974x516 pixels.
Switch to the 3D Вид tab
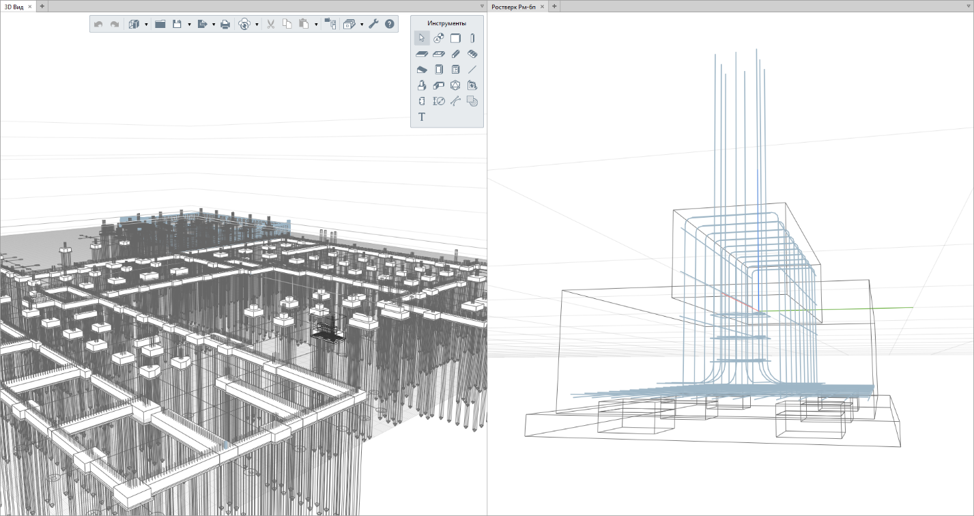pos(14,6)
